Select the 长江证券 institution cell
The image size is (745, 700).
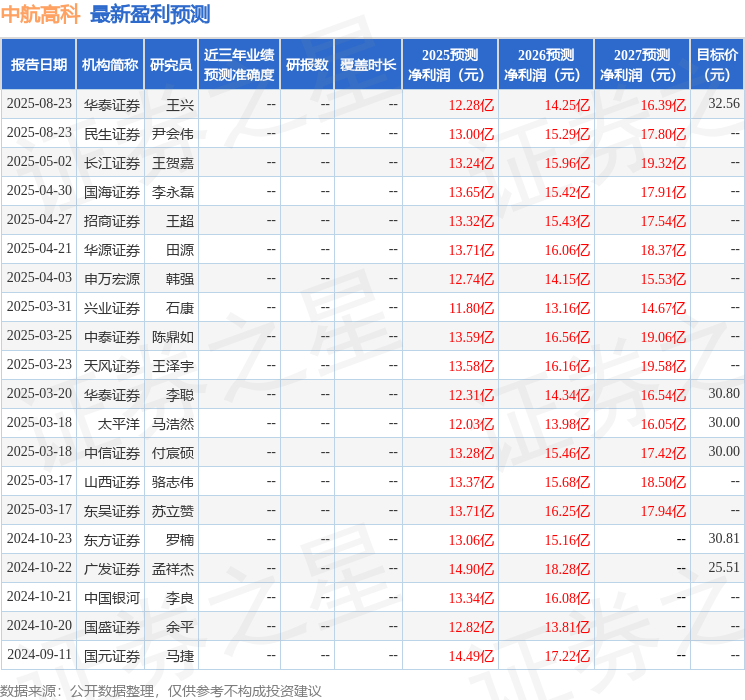[x=112, y=163]
